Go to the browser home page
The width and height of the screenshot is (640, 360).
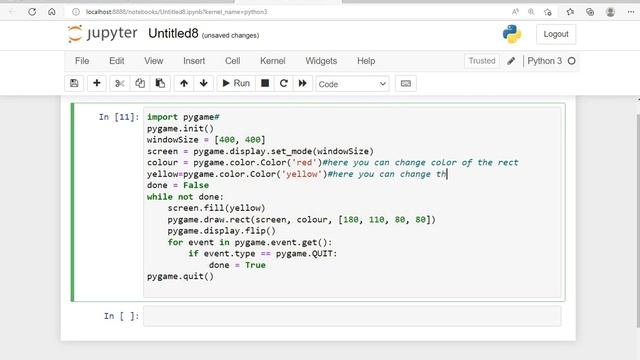click(x=52, y=12)
